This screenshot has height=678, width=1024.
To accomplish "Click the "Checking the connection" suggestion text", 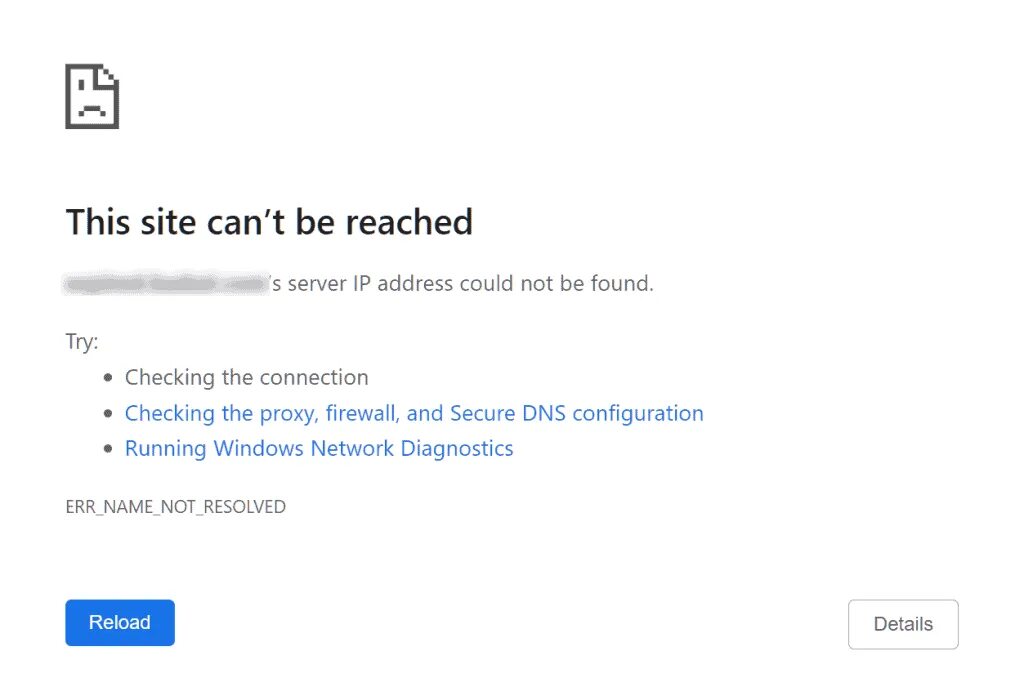I will [x=246, y=378].
